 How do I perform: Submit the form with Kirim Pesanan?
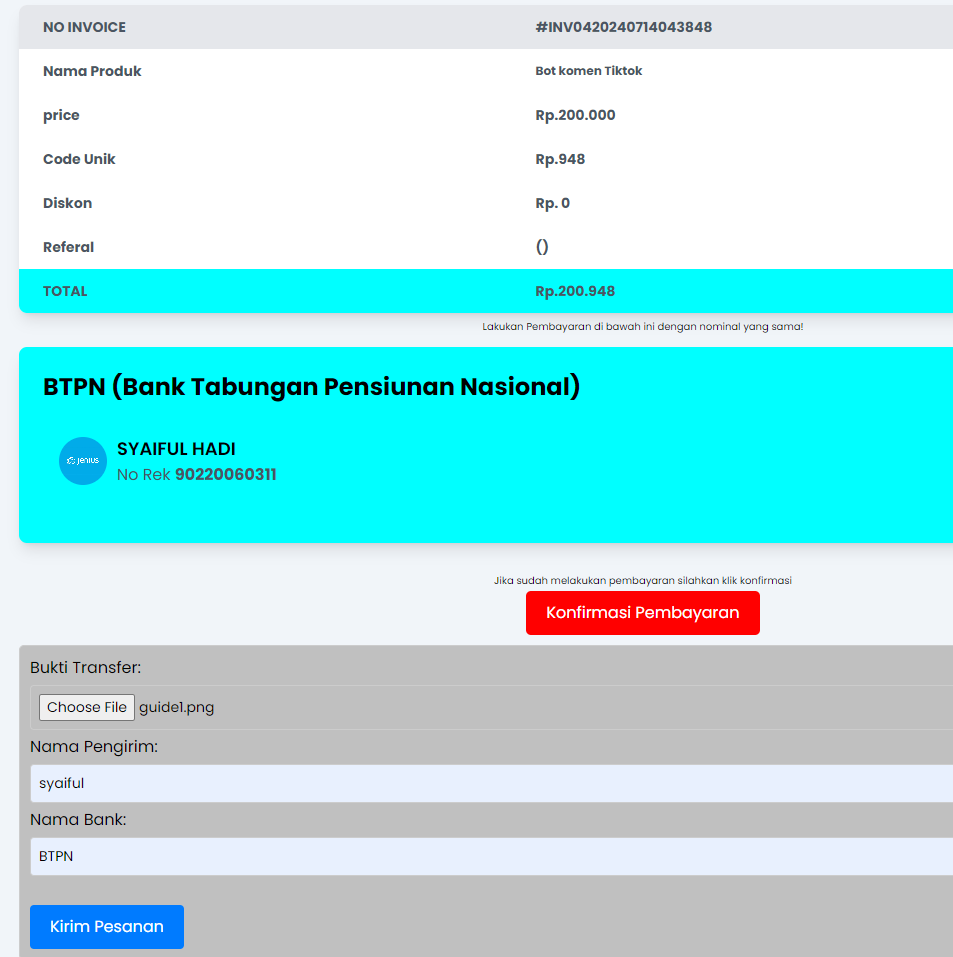107,926
